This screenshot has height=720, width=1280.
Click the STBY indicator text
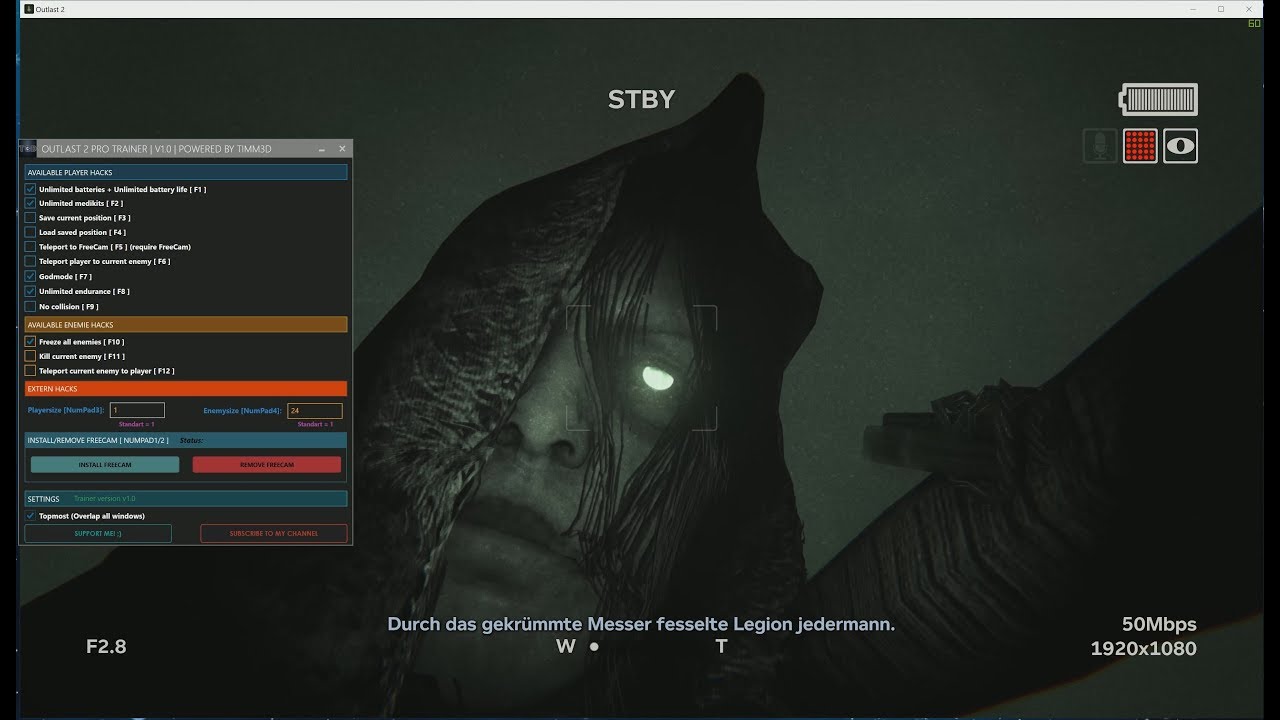tap(642, 99)
